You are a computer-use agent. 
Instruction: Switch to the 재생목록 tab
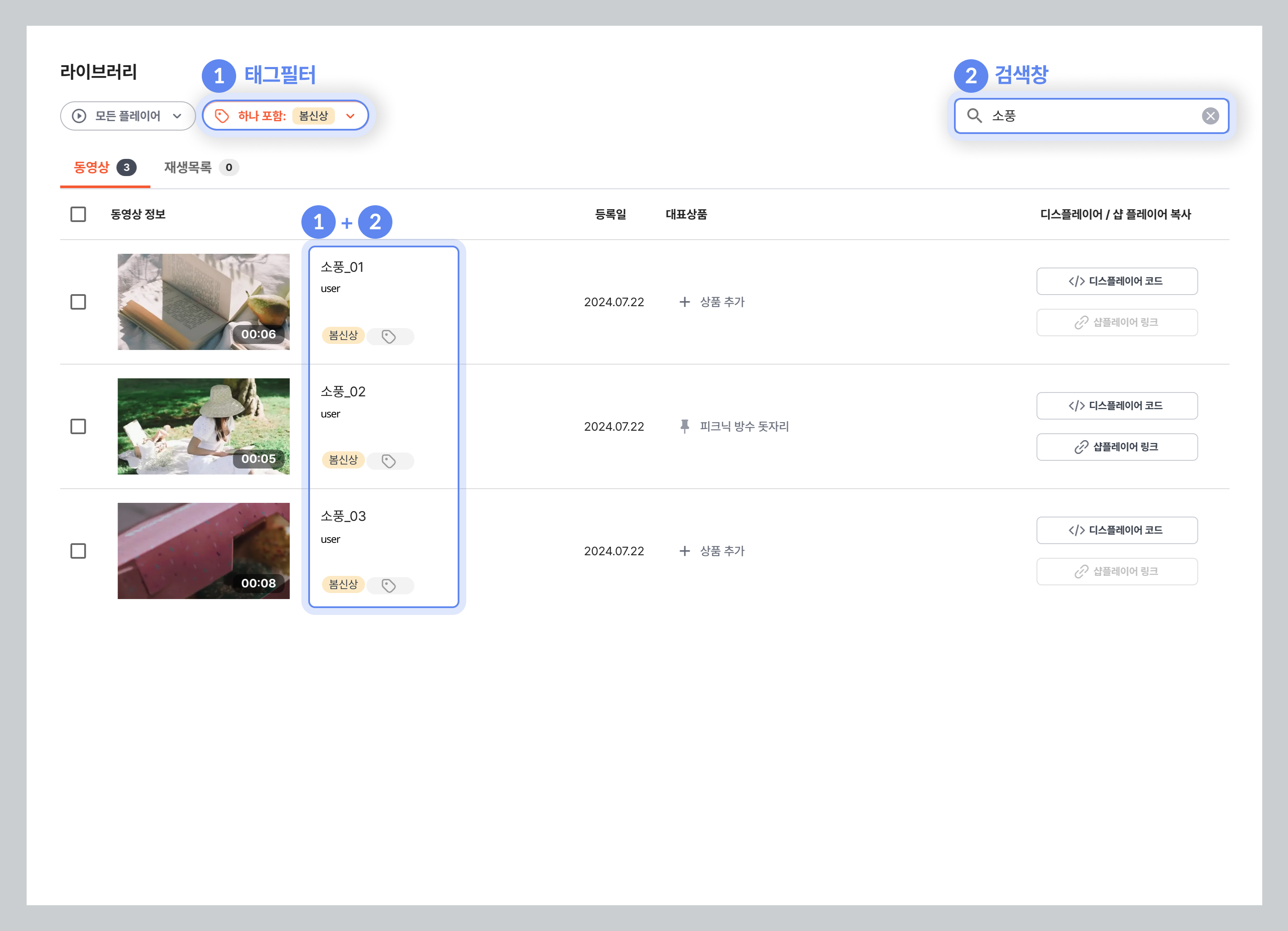point(201,167)
